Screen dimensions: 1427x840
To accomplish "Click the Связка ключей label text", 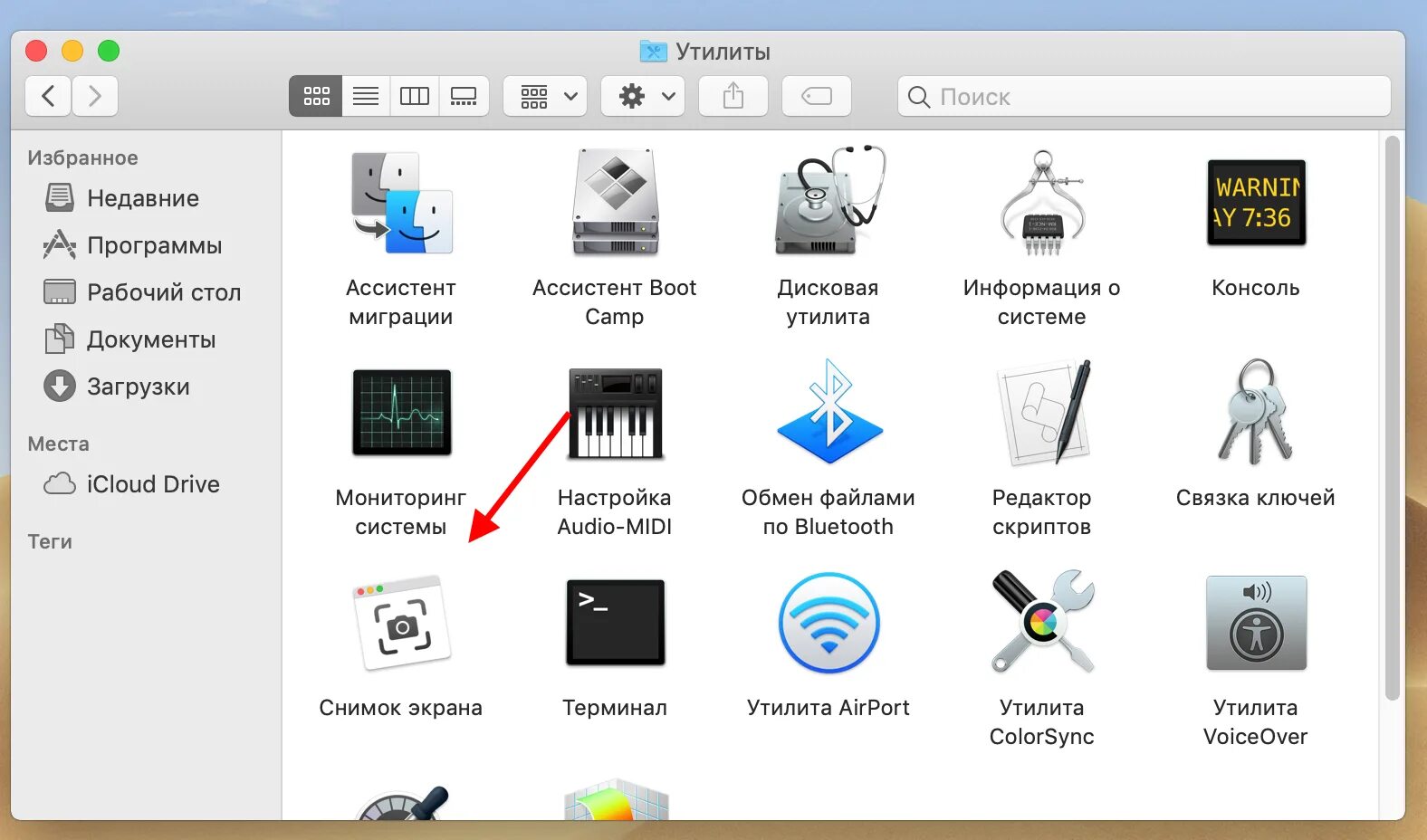I will pos(1256,498).
